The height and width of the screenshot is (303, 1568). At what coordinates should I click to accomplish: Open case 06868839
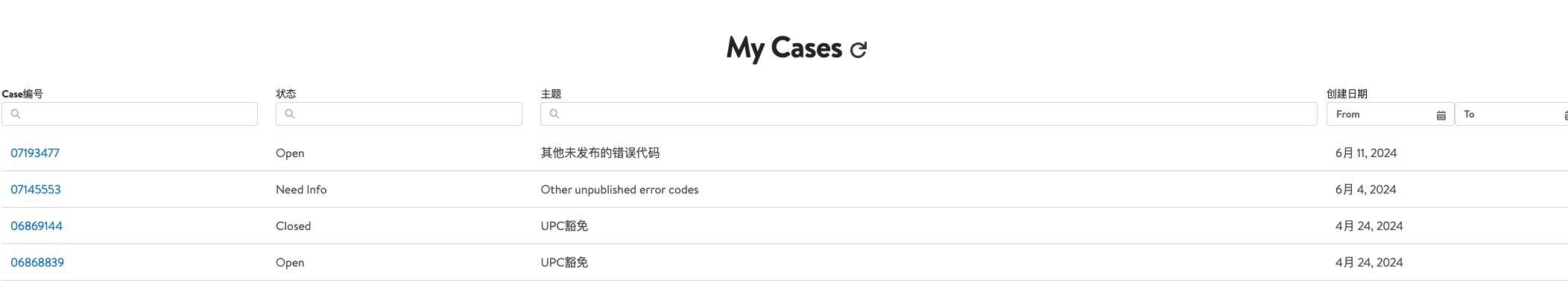37,263
